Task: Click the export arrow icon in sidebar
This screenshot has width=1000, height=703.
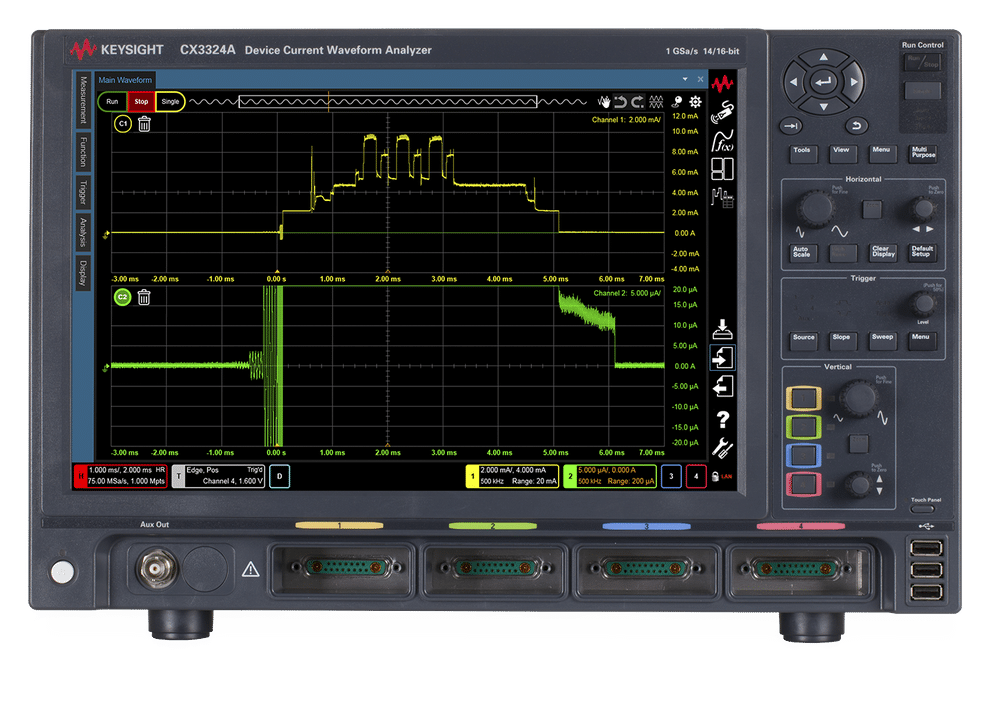Action: (x=723, y=387)
